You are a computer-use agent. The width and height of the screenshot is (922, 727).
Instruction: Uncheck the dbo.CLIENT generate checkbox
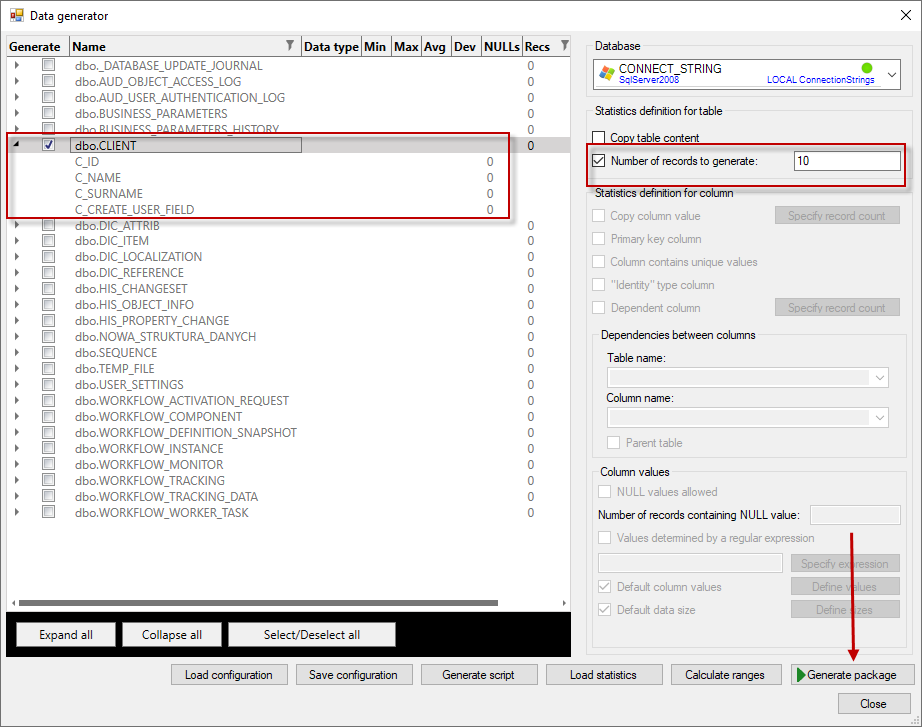[x=49, y=145]
